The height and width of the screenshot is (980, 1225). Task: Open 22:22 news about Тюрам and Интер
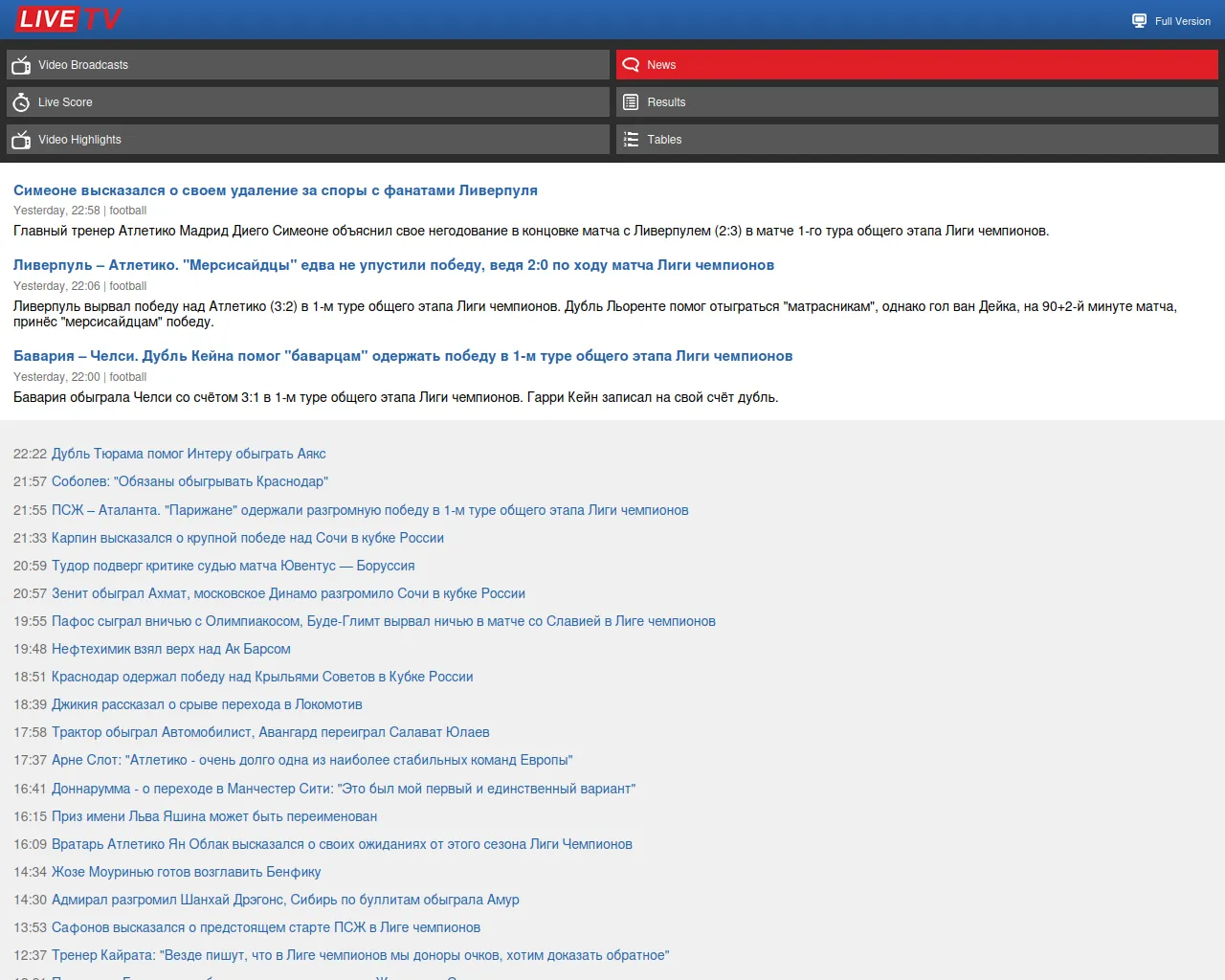(189, 454)
